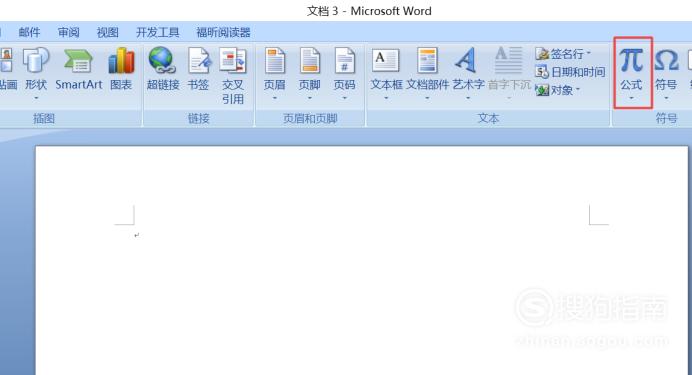Image resolution: width=692 pixels, height=375 pixels.
Task: Open the Header (页眉) icon
Action: pyautogui.click(x=275, y=61)
